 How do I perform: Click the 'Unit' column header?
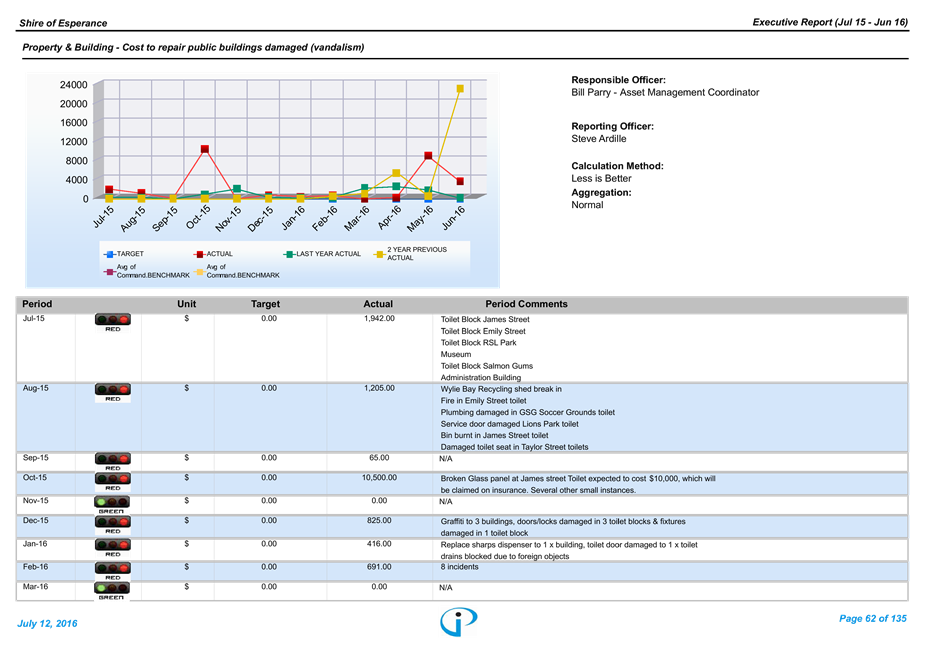tap(186, 304)
